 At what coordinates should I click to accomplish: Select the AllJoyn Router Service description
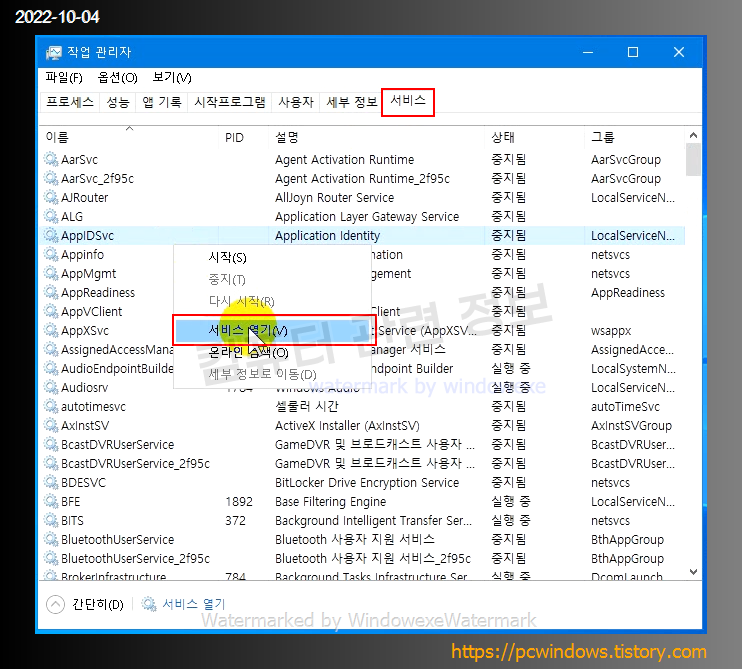point(335,197)
